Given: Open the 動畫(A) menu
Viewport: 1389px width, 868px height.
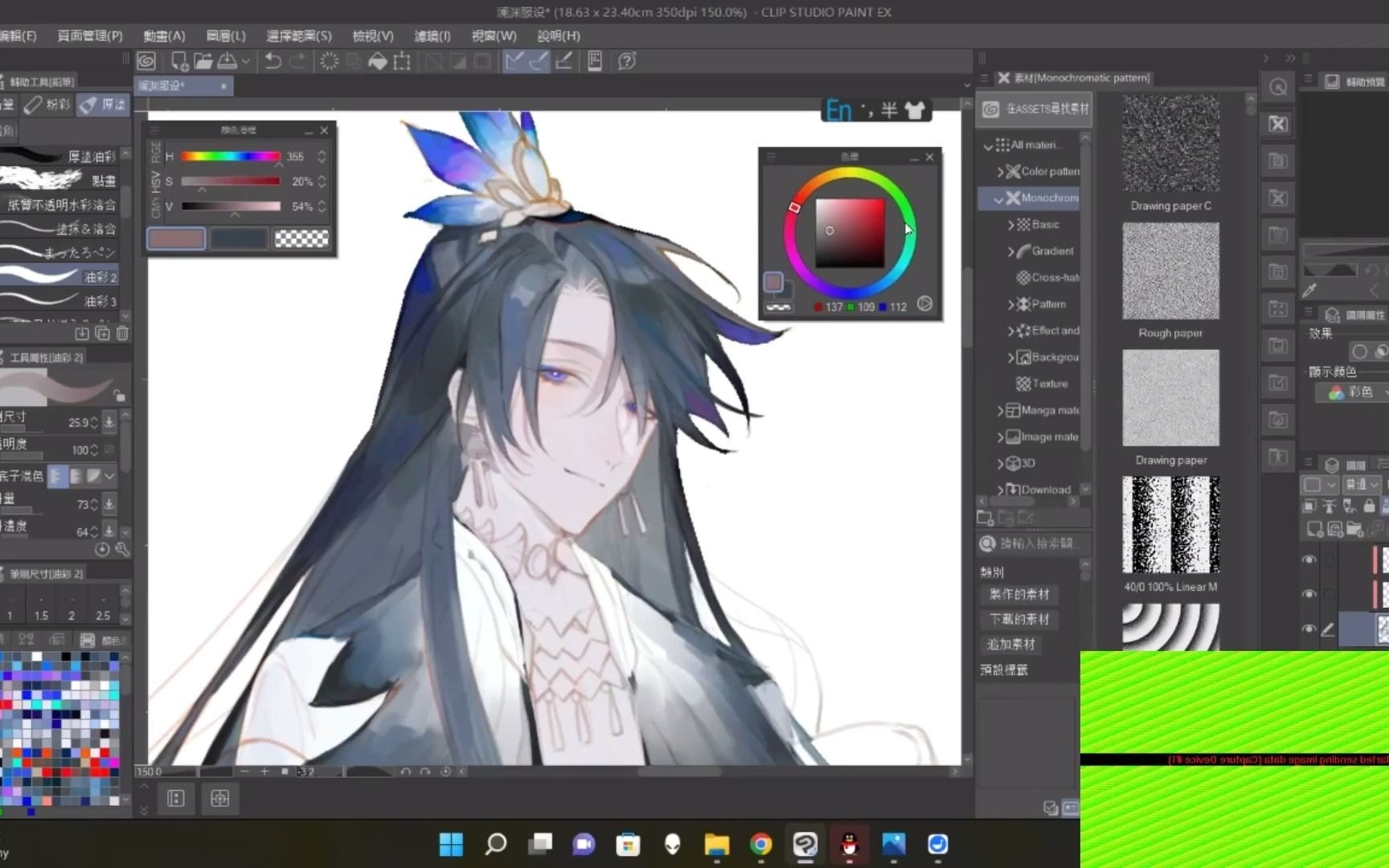Looking at the screenshot, I should point(164,36).
